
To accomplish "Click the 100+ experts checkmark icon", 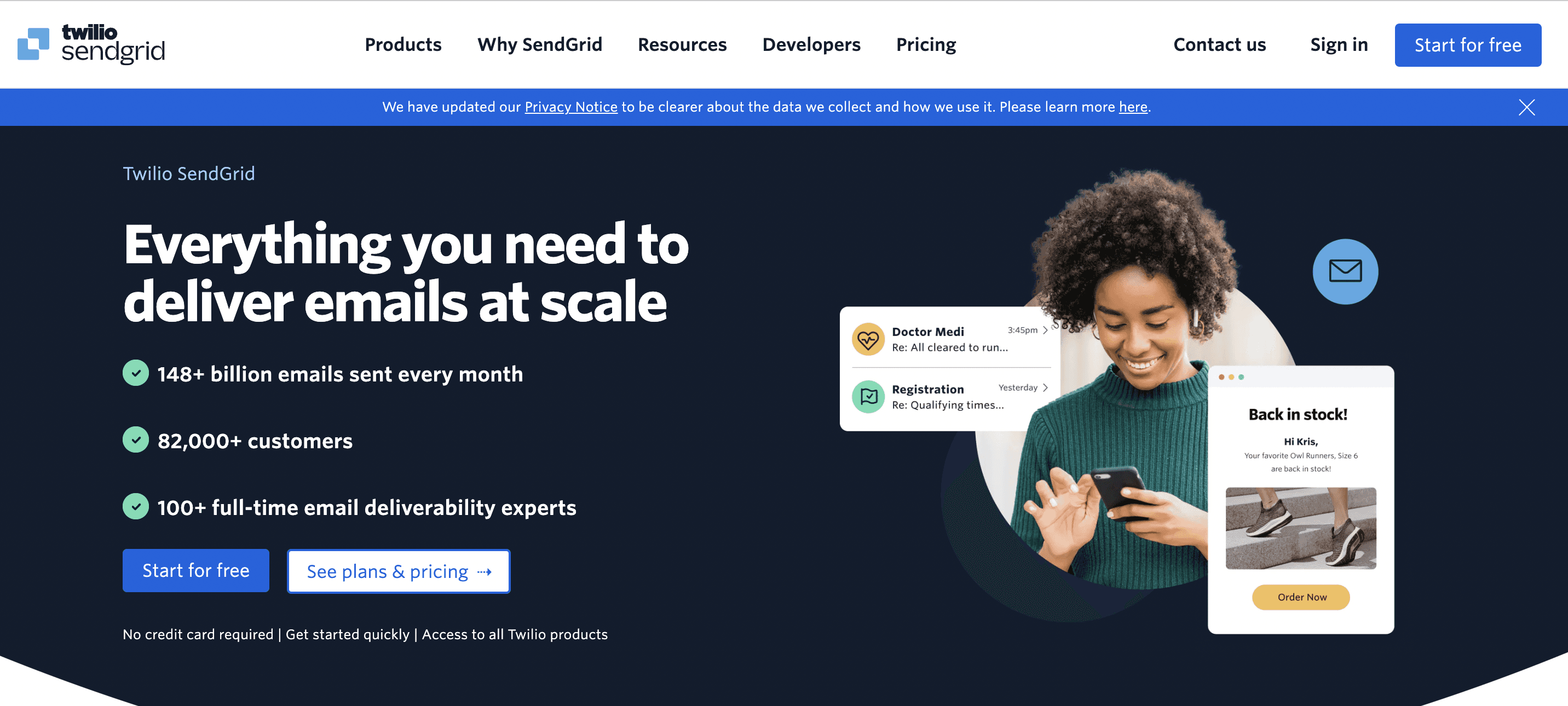I will pos(135,507).
